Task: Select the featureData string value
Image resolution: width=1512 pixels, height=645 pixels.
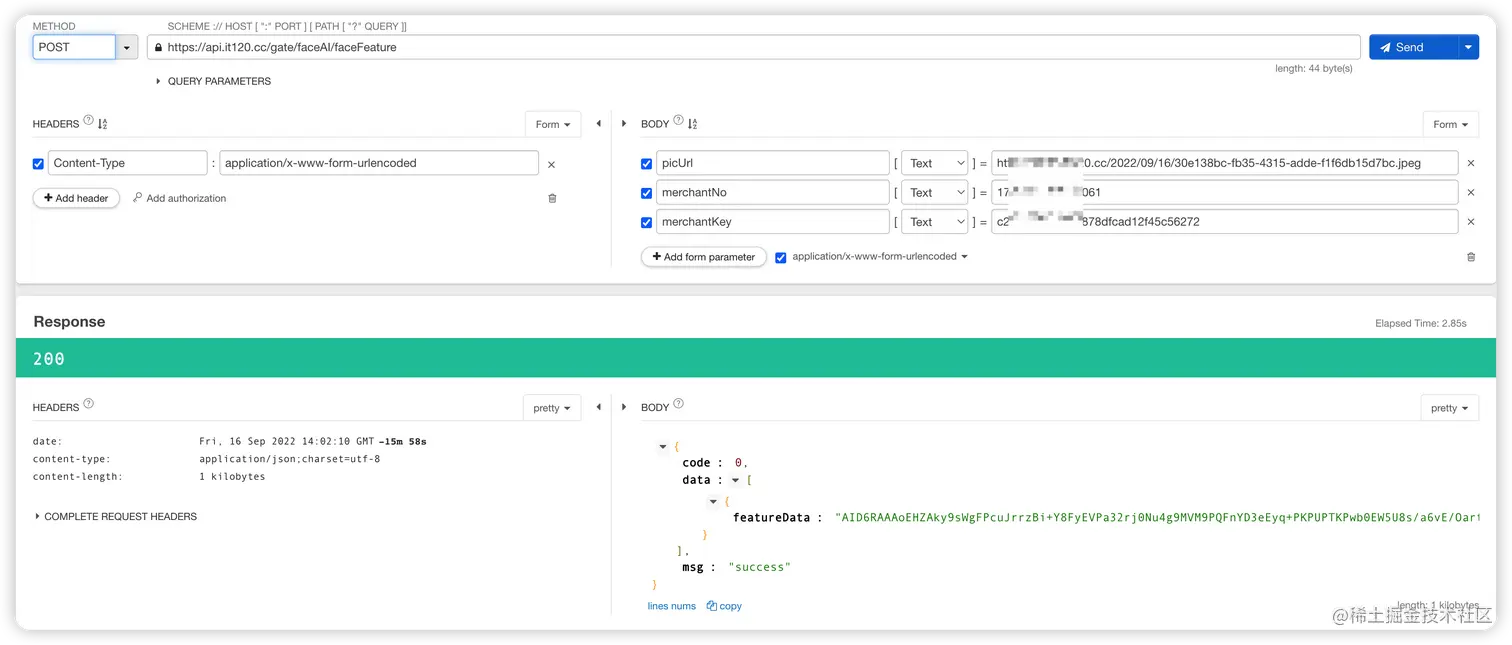Action: pyautogui.click(x=1157, y=517)
